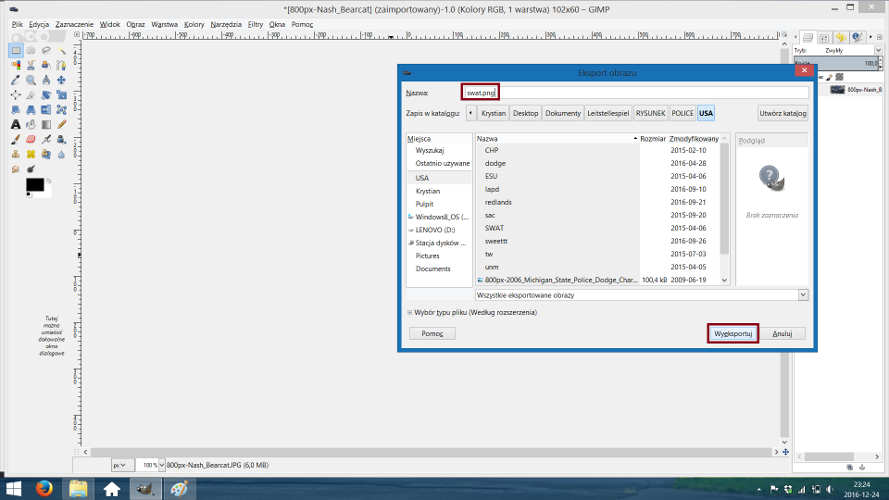
Task: Select the Dodge/Burn tool
Action: click(x=31, y=168)
